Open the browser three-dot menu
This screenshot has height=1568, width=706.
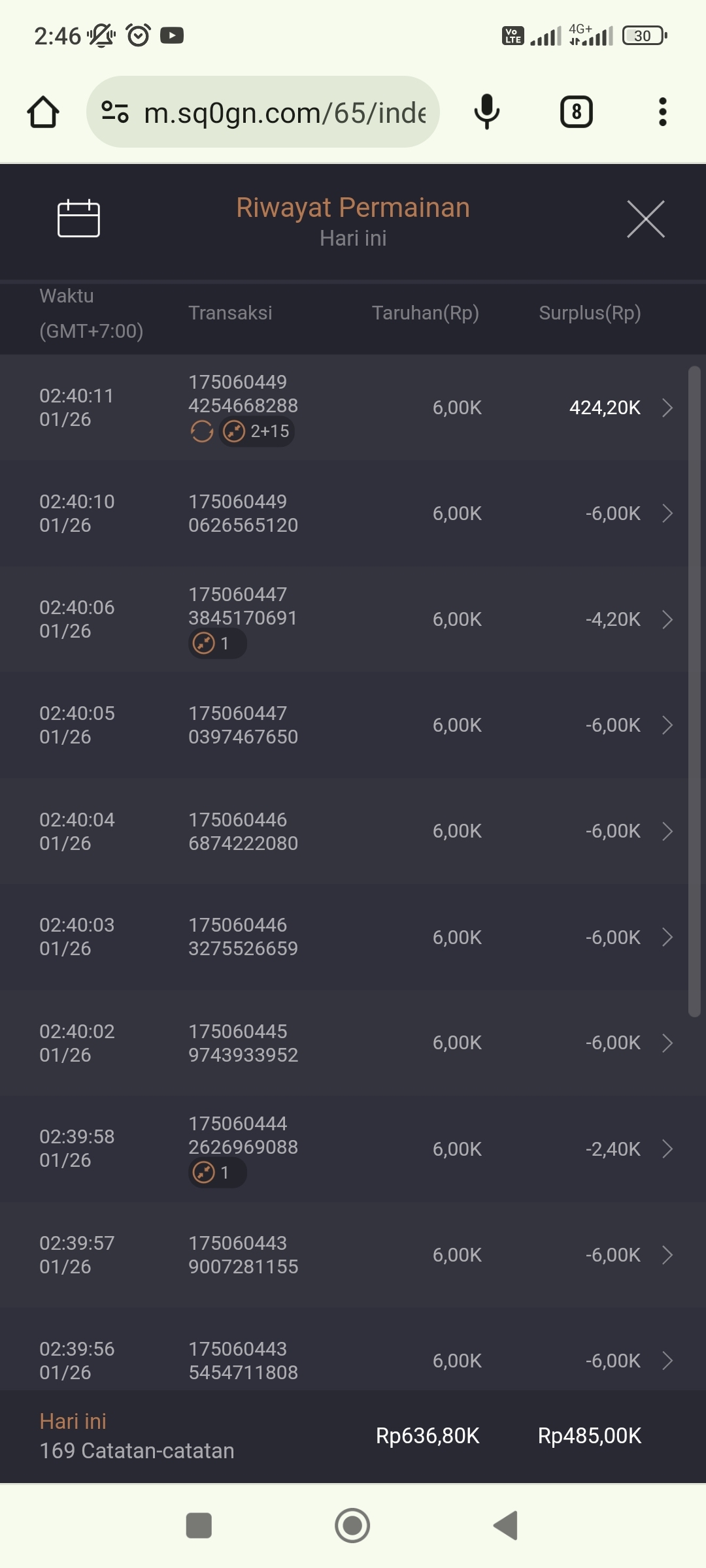click(662, 112)
